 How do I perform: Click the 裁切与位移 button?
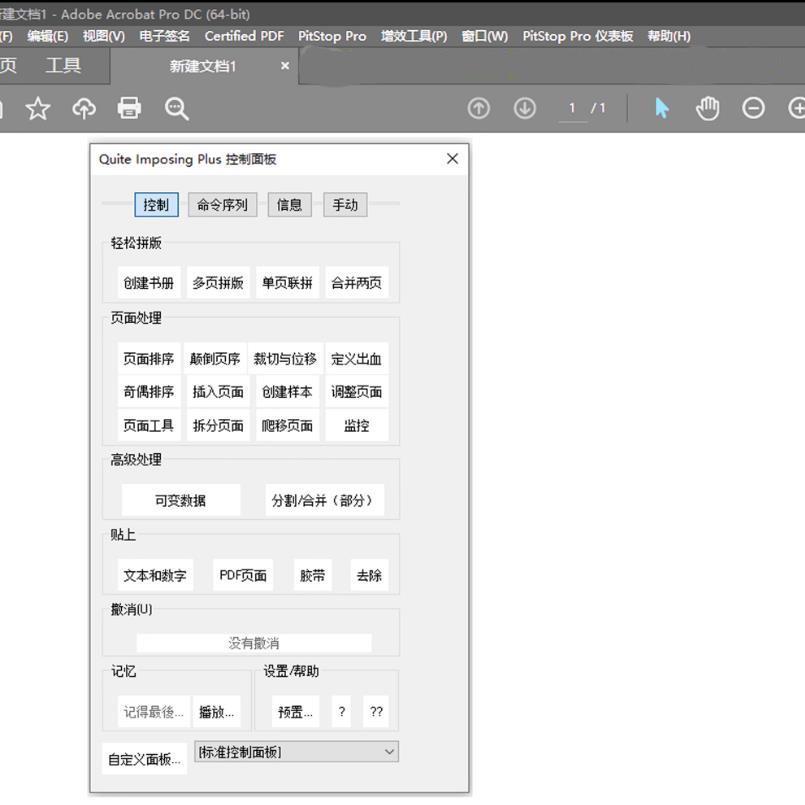coord(285,359)
